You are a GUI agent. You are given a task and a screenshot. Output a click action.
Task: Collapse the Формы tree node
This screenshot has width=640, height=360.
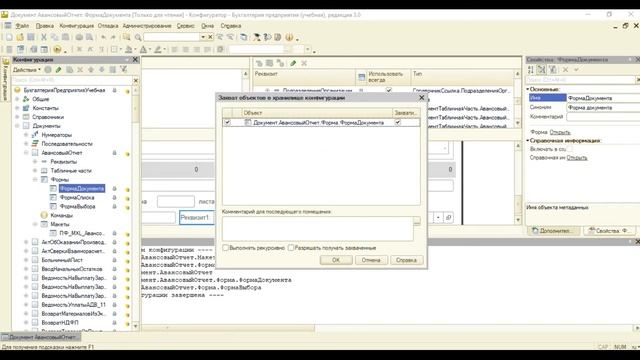click(x=35, y=180)
